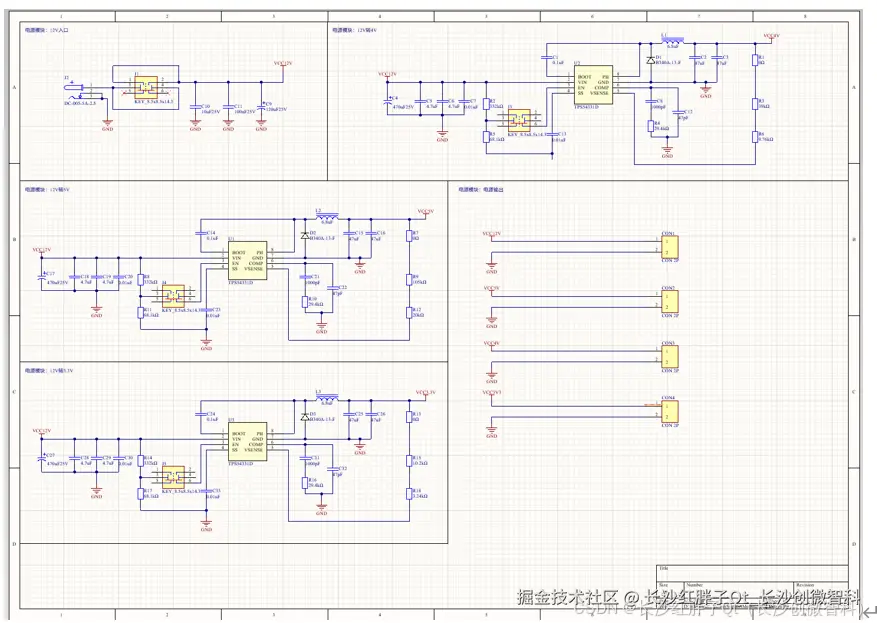877x623 pixels.
Task: Click the Revision cell of the title block
Action: coord(812,585)
